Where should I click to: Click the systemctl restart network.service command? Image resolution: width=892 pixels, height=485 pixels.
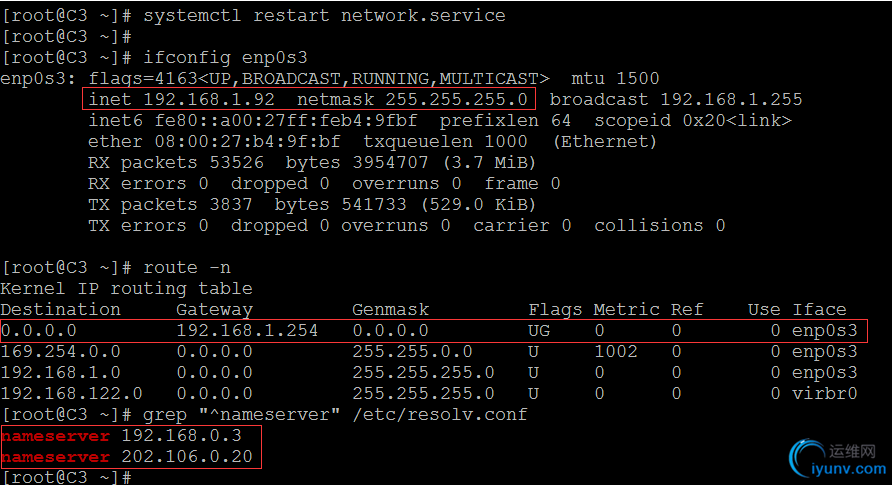tap(324, 15)
